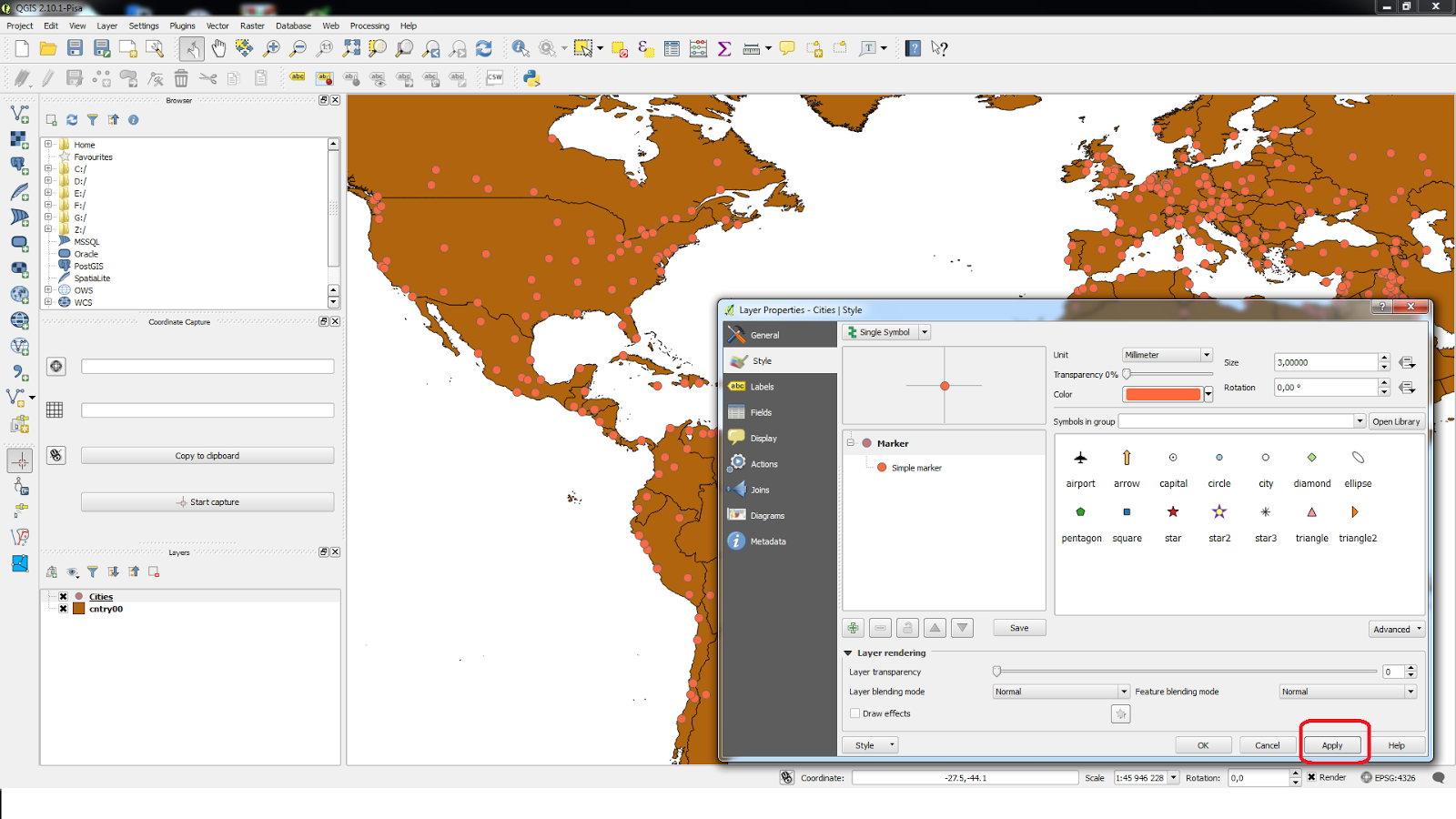Activate the Zoom In tool
Image resolution: width=1456 pixels, height=819 pixels.
click(x=271, y=48)
